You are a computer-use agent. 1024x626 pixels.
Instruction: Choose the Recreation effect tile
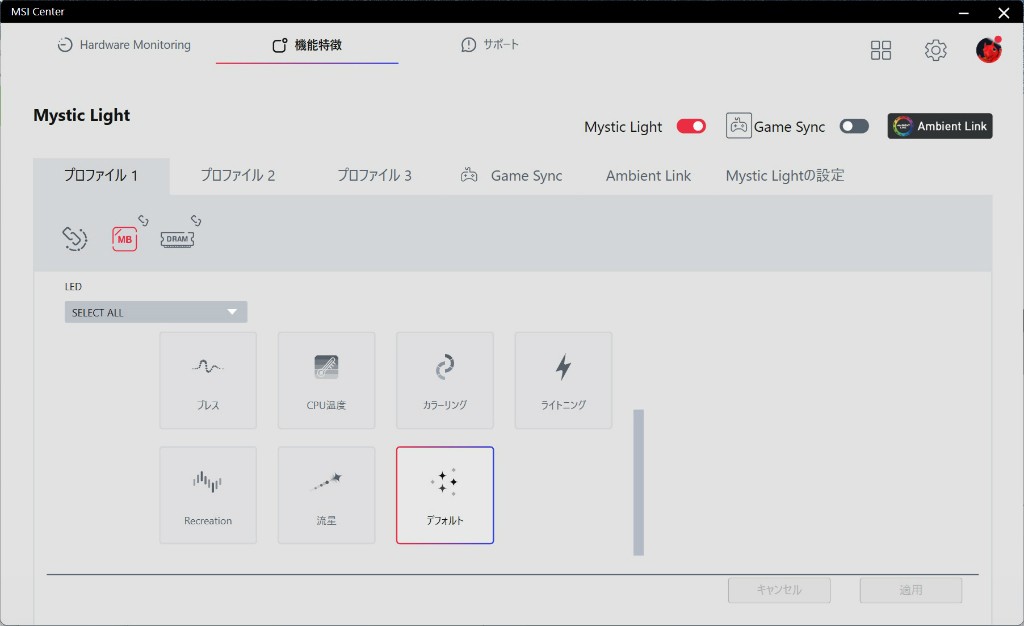click(208, 495)
